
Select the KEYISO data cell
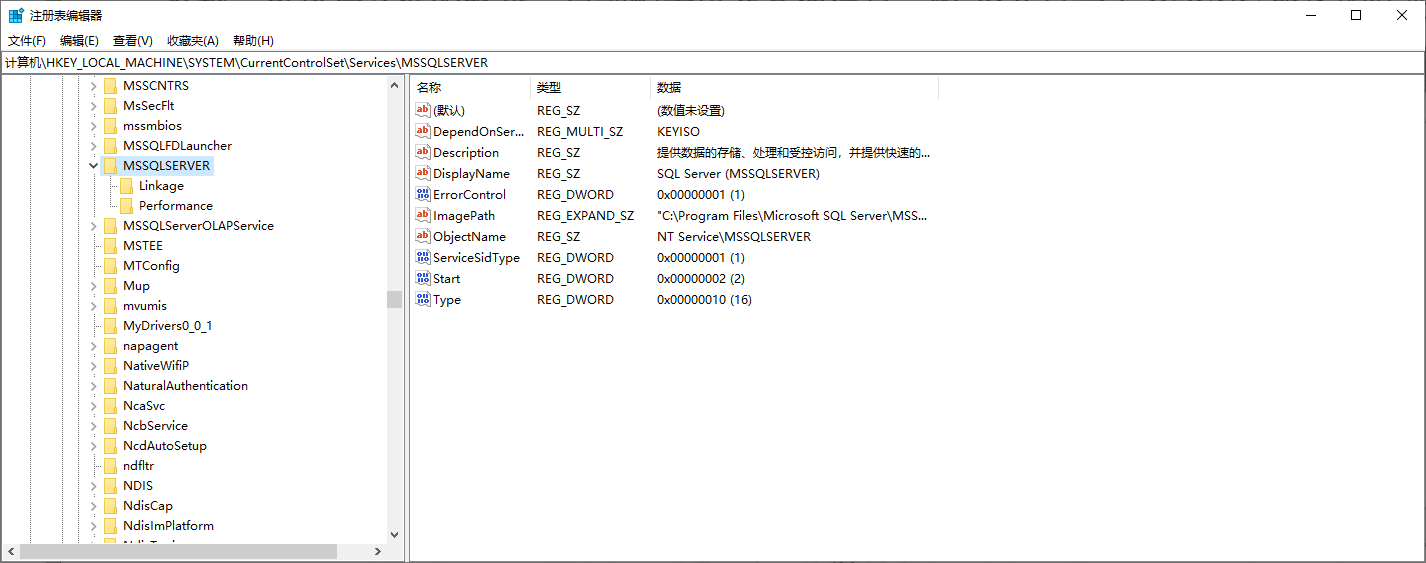[678, 131]
